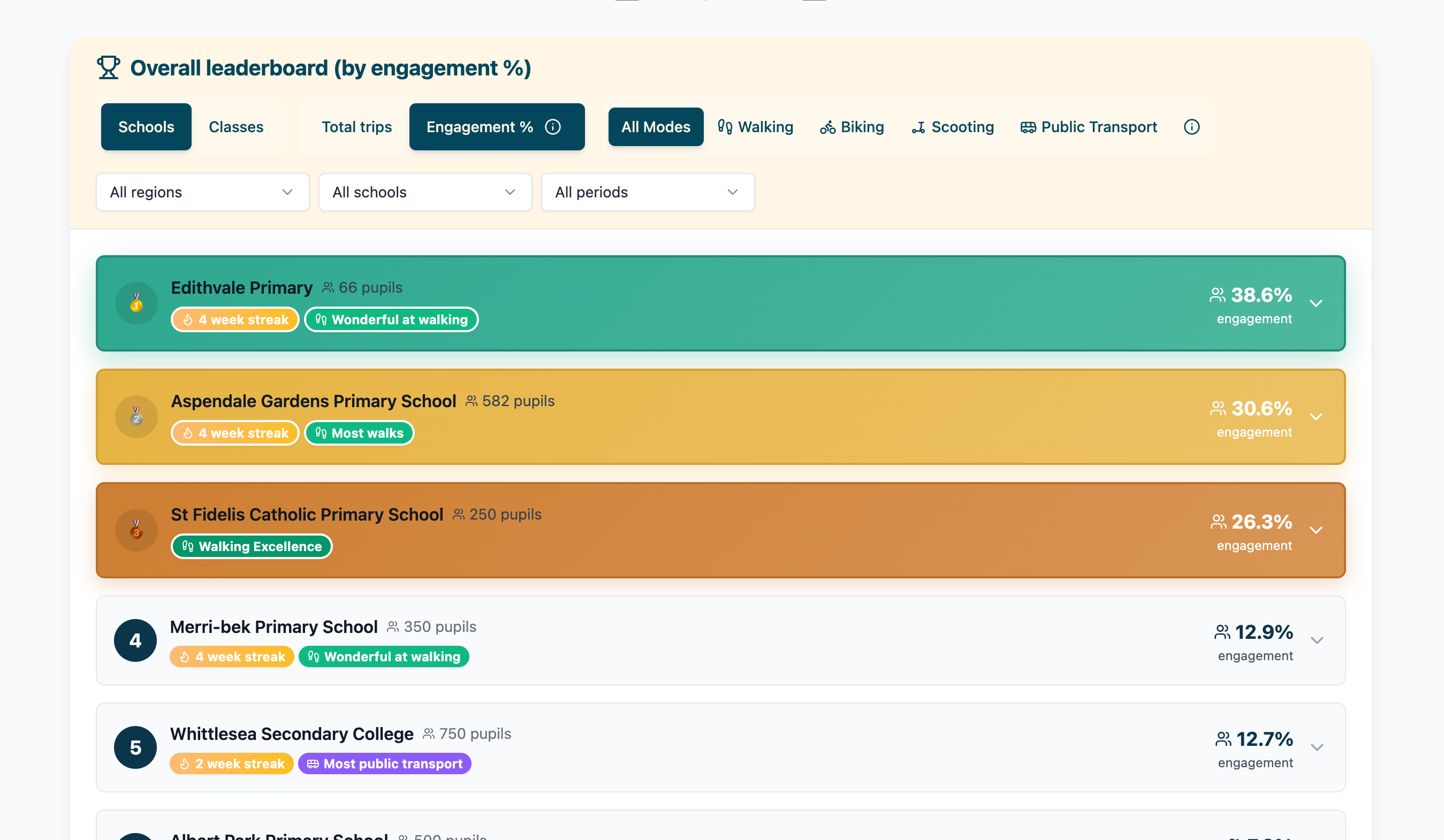
Task: Click rank 5 badge for Whittlesea Secondary College
Action: [135, 747]
